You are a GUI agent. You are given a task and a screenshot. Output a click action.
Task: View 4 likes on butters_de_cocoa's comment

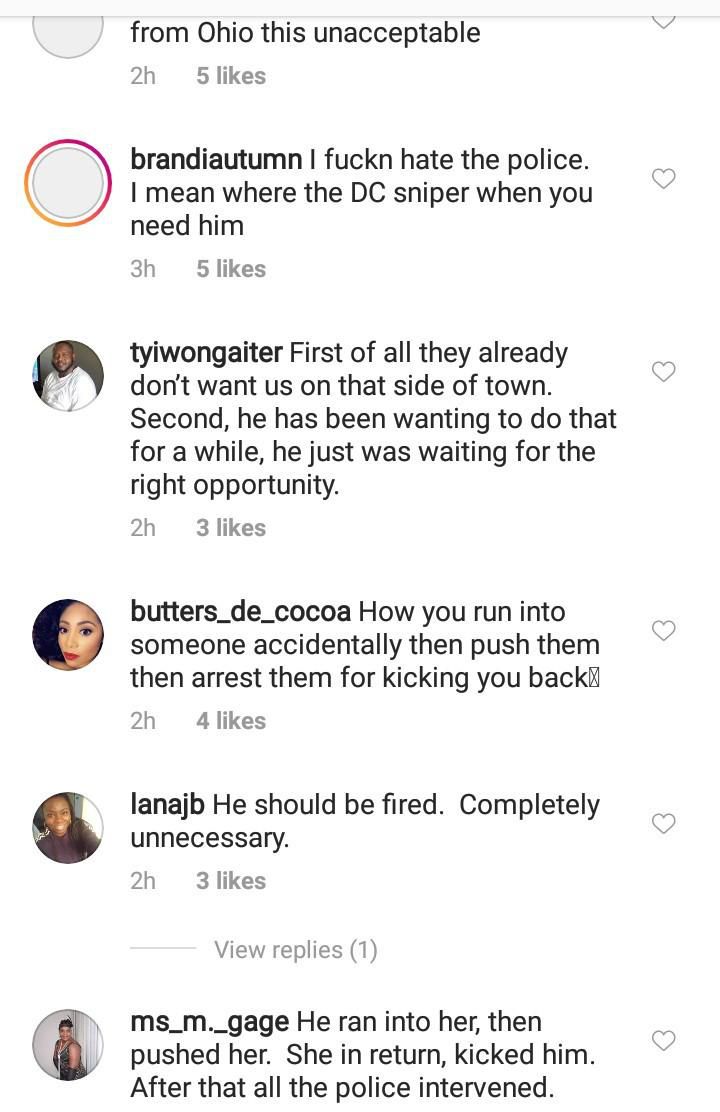231,721
